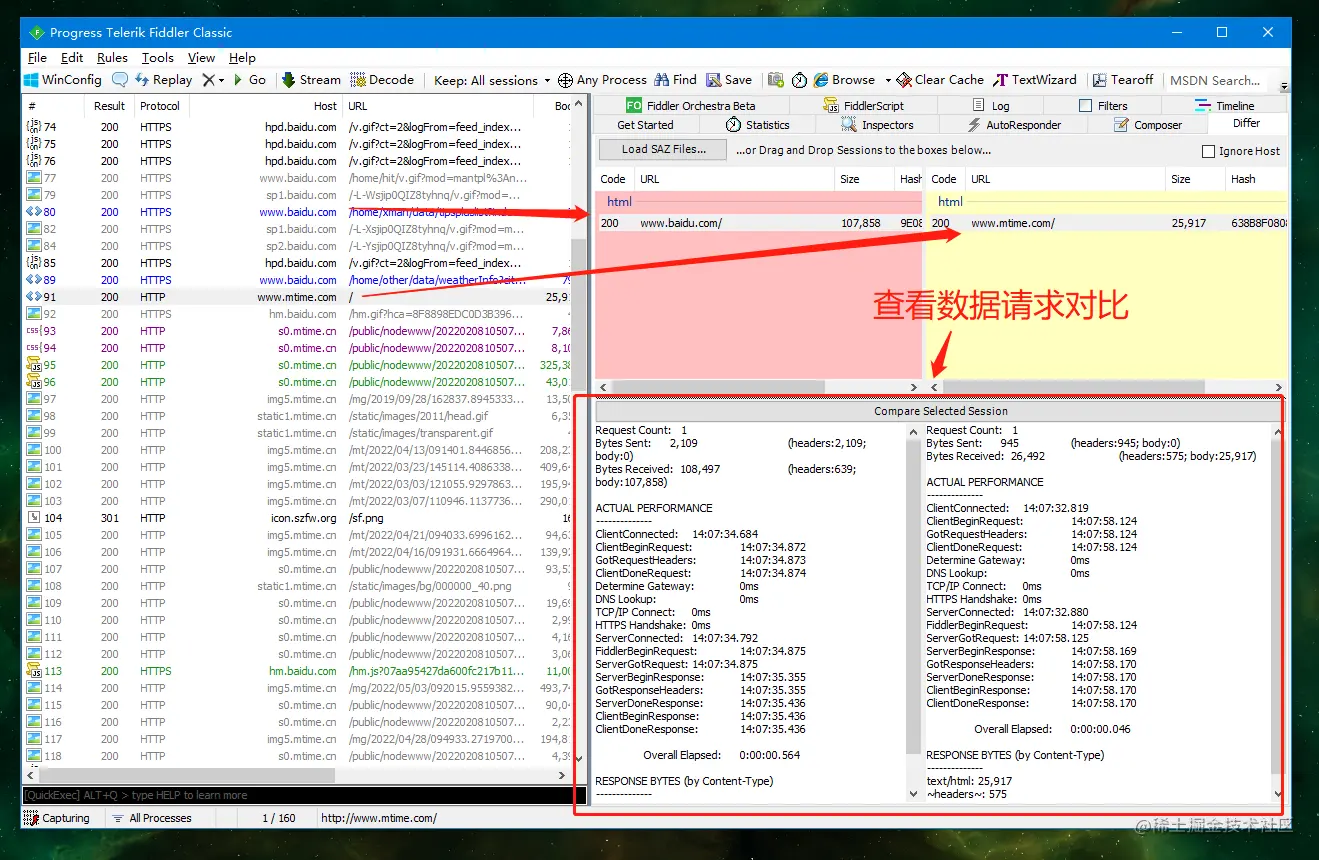The image size is (1319, 860).
Task: Open the Edit menu
Action: pos(72,58)
